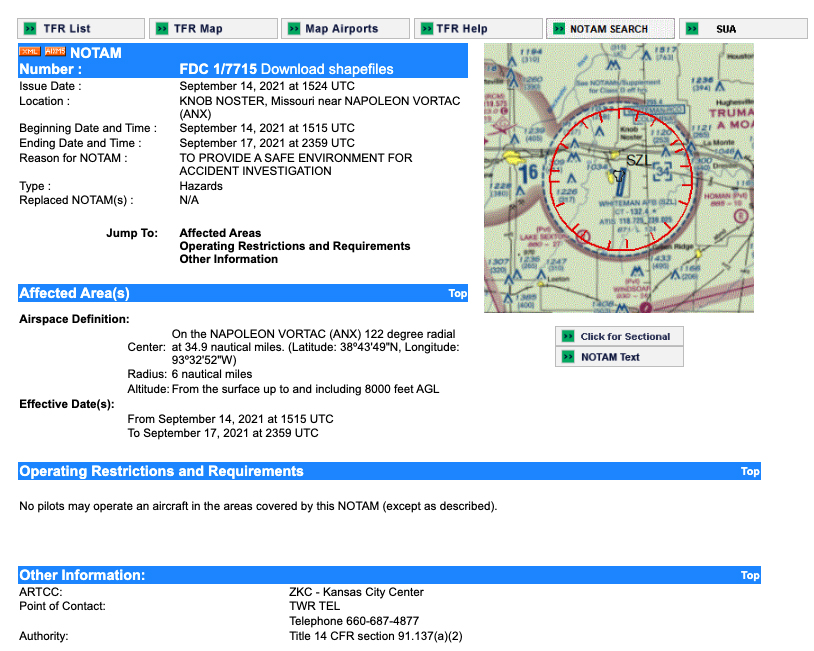Click Top link in Affected Area(s) header
Screen dimensions: 814x651
point(457,294)
